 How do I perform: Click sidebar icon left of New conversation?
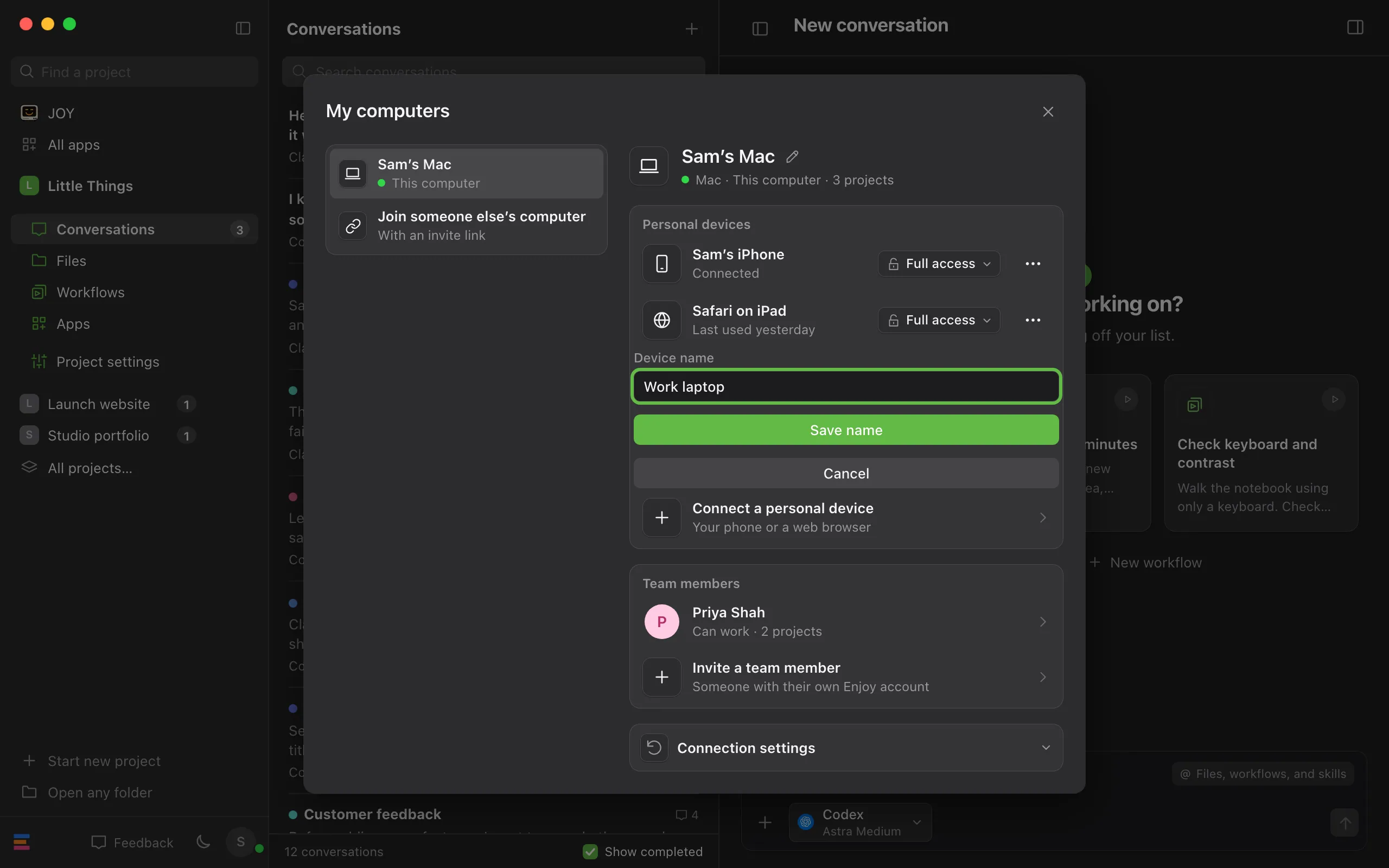click(x=760, y=28)
